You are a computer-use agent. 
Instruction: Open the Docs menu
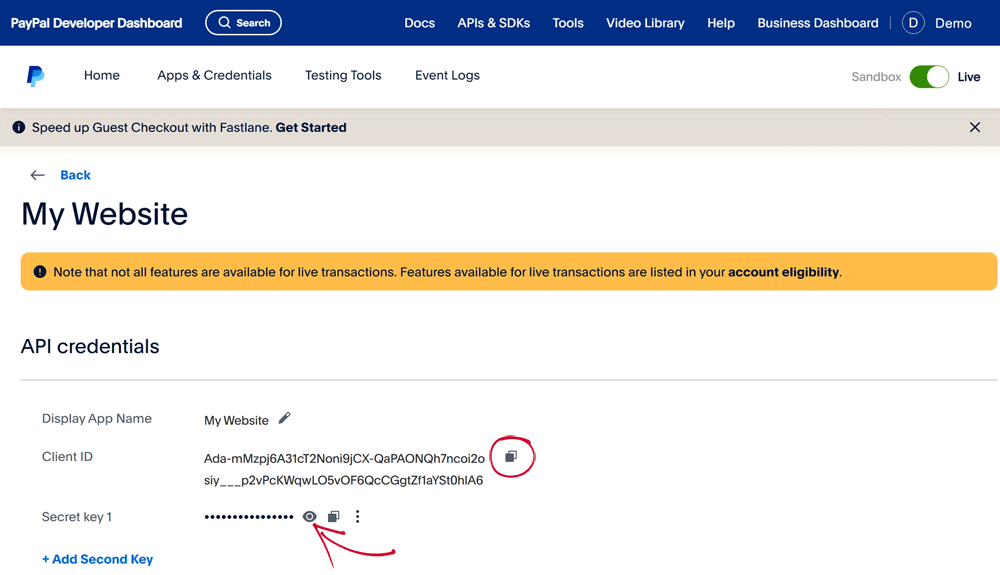pyautogui.click(x=419, y=23)
